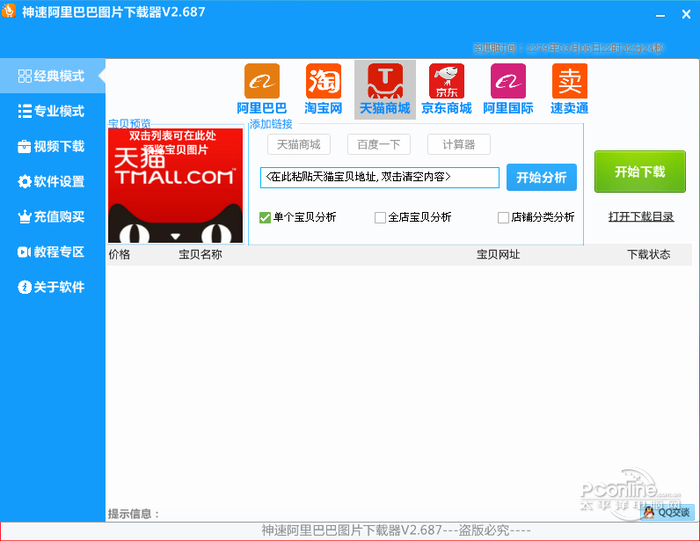
Task: Click the 天猫商城 shortcut button
Action: tap(299, 145)
